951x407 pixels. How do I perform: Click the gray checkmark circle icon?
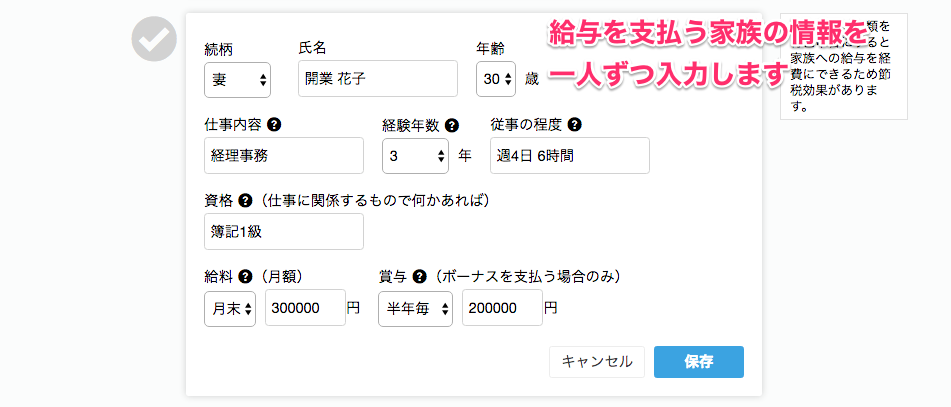153,40
